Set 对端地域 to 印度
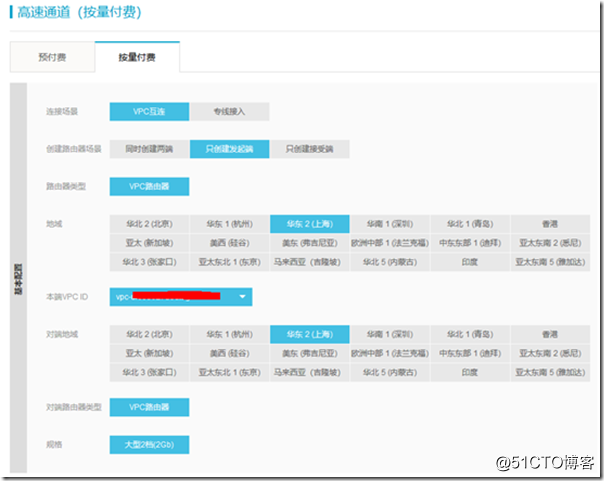This screenshot has height=481, width=604. 470,373
